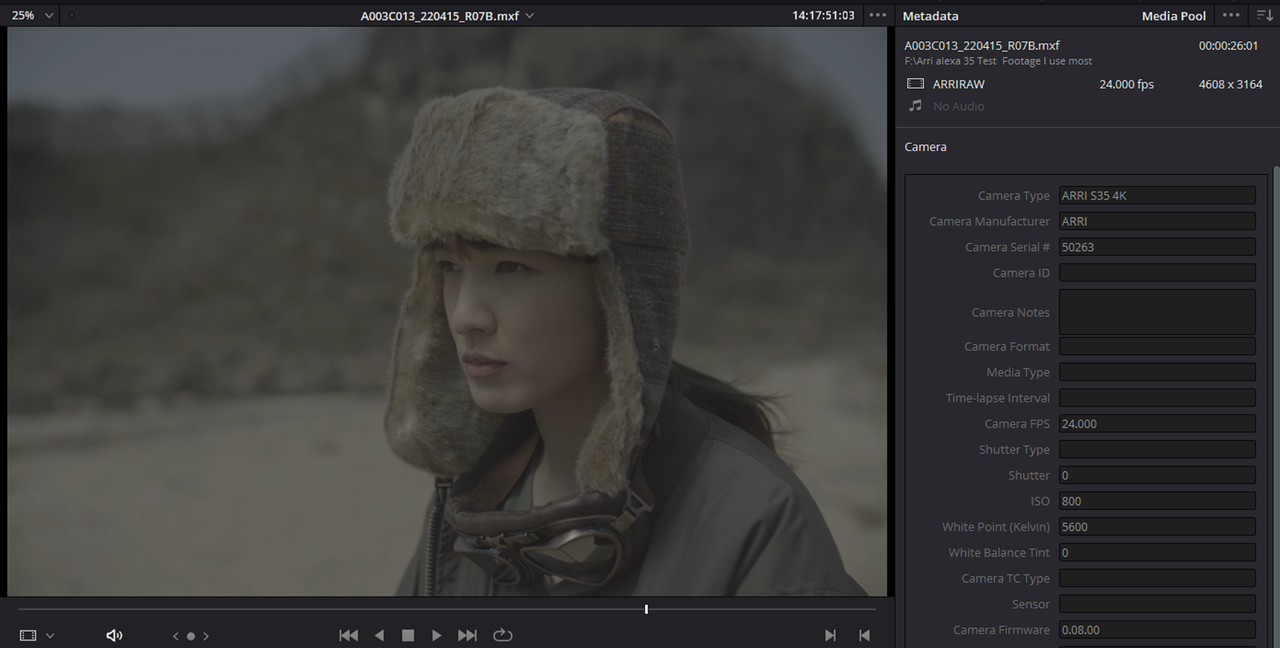Viewport: 1280px width, 648px height.
Task: Toggle the audio mute speaker icon
Action: 114,635
